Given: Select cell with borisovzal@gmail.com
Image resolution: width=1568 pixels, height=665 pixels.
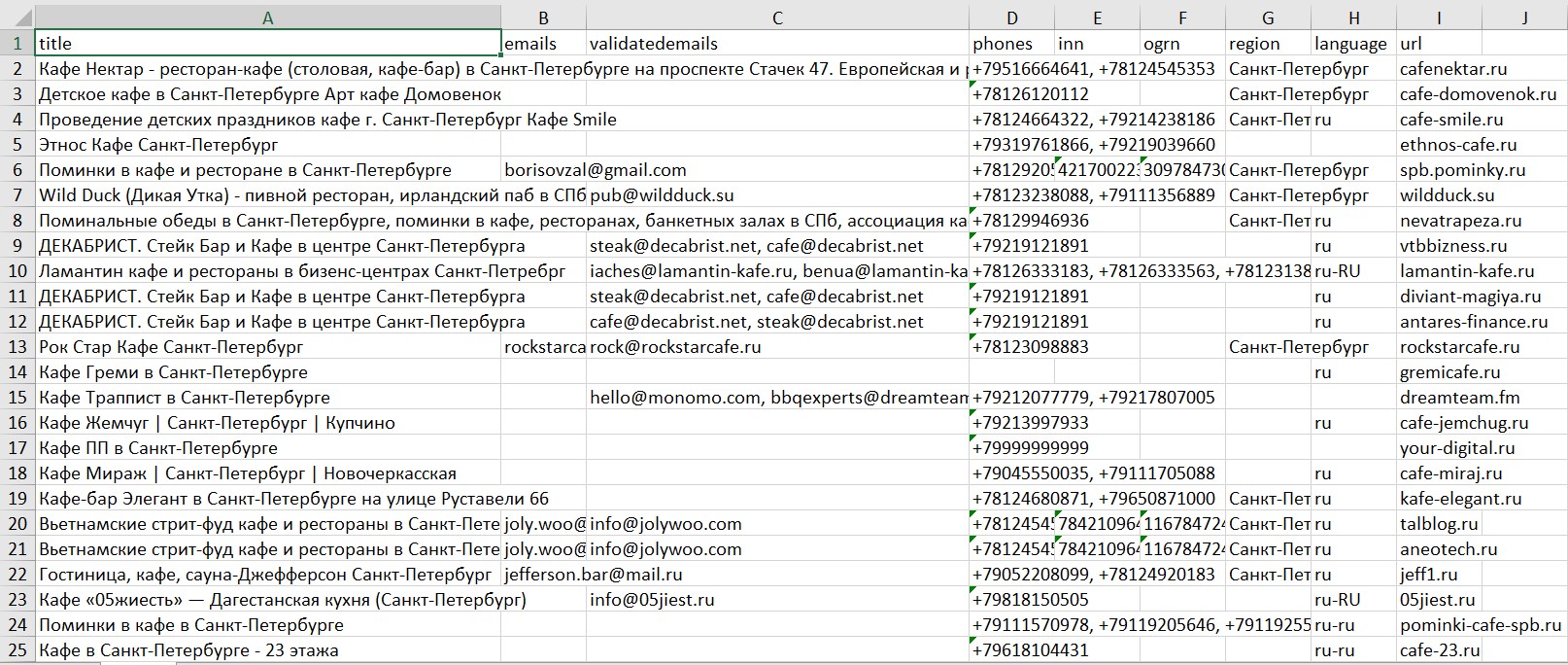Looking at the screenshot, I should pyautogui.click(x=544, y=169).
